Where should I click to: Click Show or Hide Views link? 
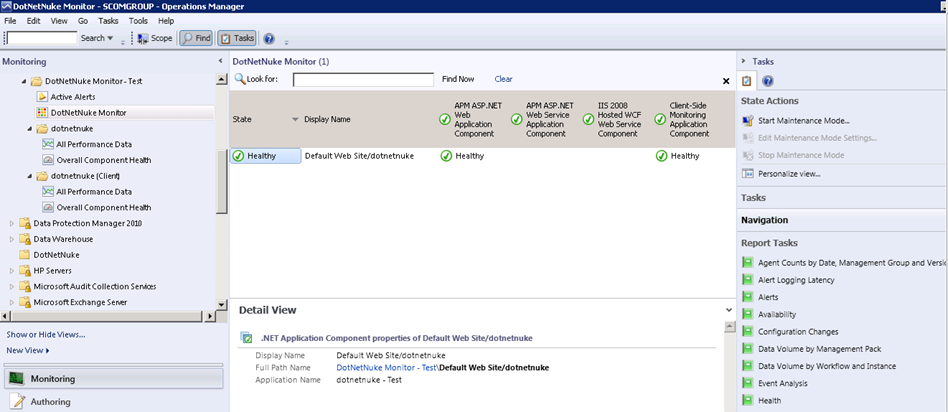(46, 335)
